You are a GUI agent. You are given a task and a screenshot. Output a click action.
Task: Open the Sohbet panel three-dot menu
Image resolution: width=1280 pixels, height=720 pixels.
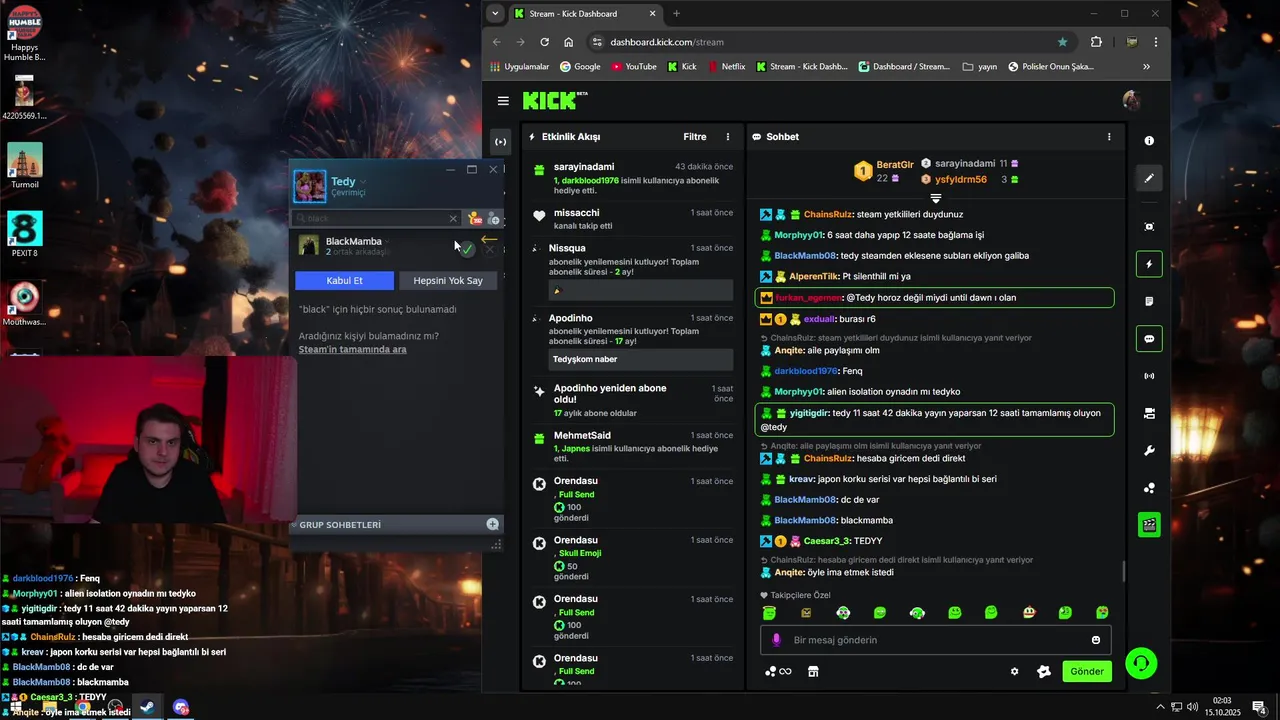(1109, 137)
